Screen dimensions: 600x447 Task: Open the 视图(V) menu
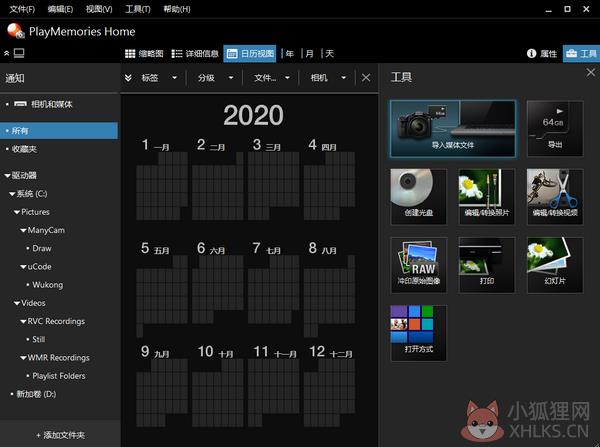[x=99, y=9]
